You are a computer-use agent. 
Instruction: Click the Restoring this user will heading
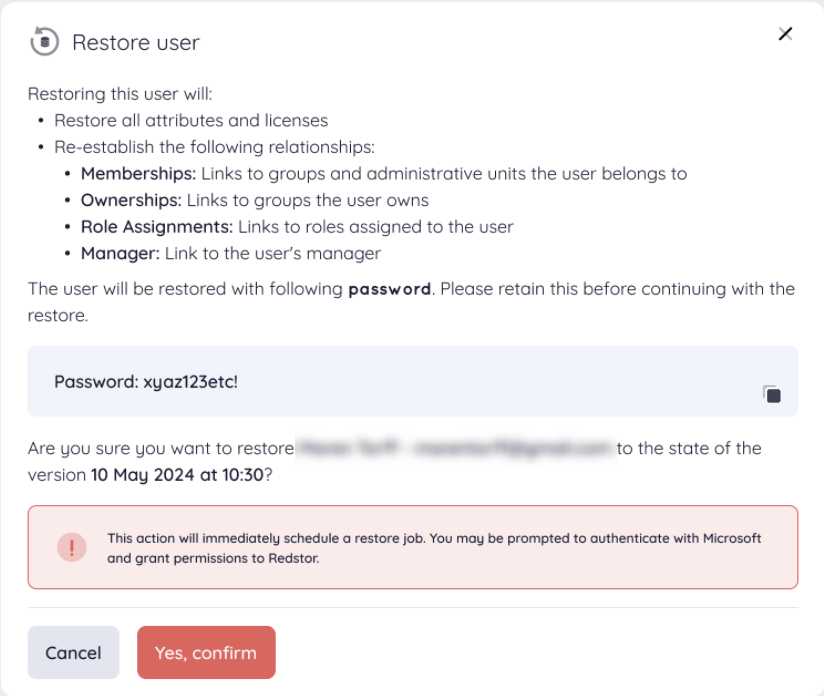coord(120,94)
